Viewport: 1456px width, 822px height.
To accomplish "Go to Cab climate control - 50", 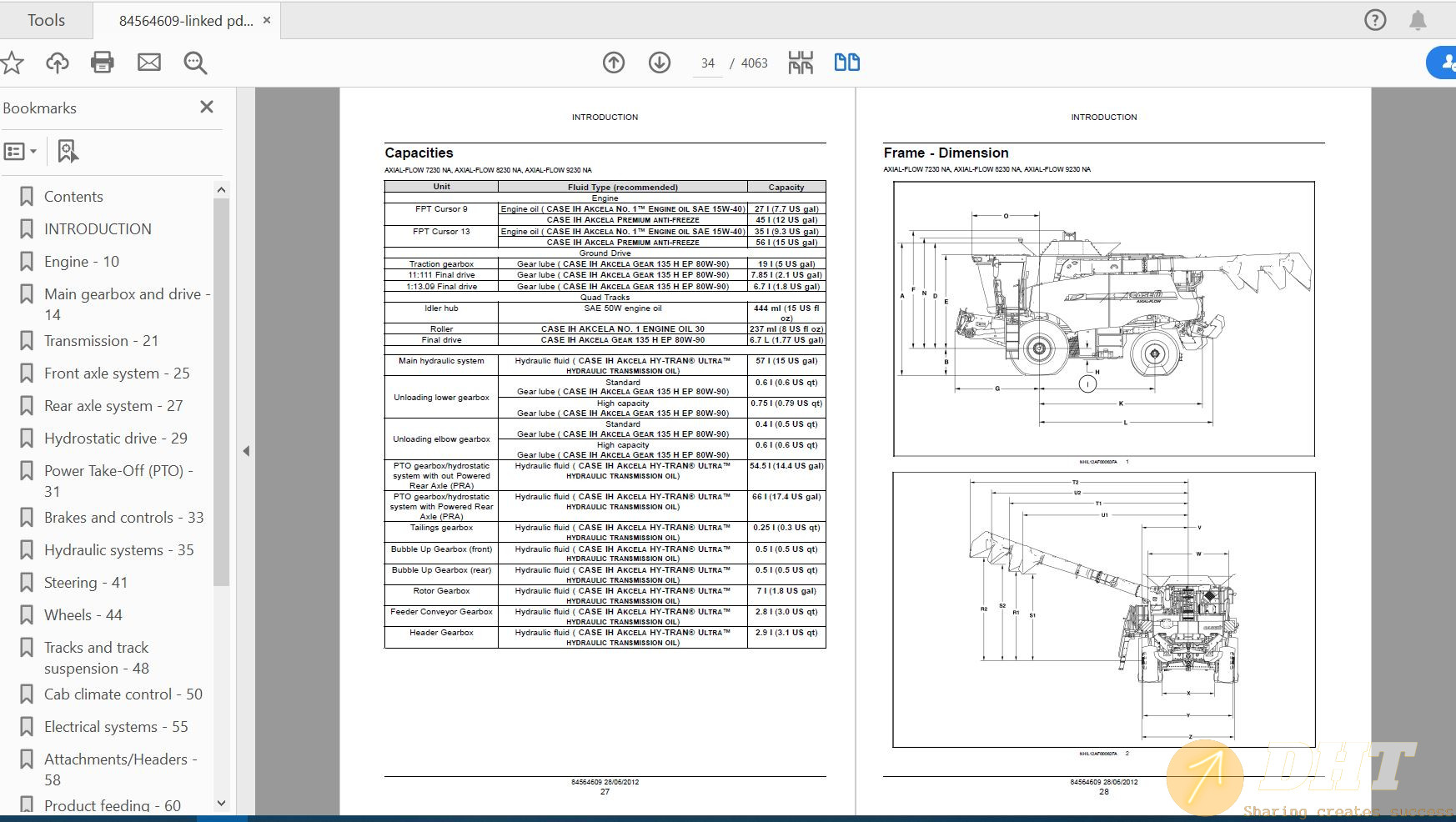I will (123, 694).
